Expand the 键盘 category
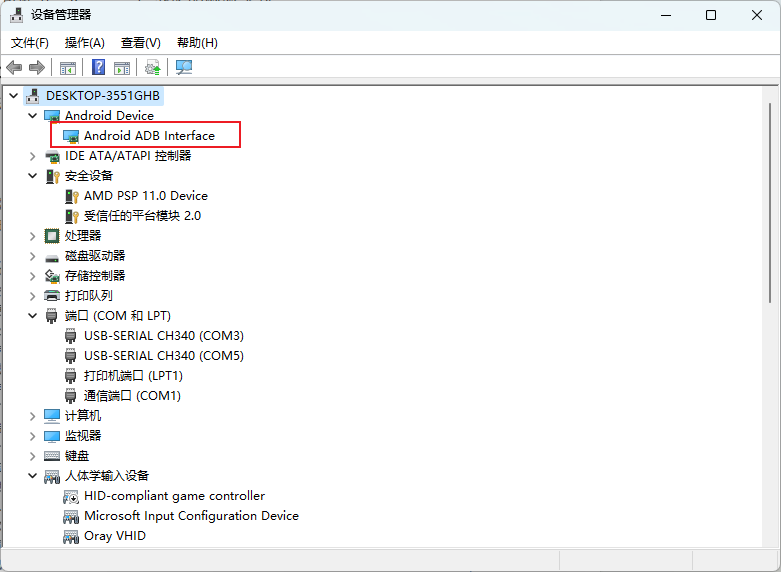 (33, 456)
